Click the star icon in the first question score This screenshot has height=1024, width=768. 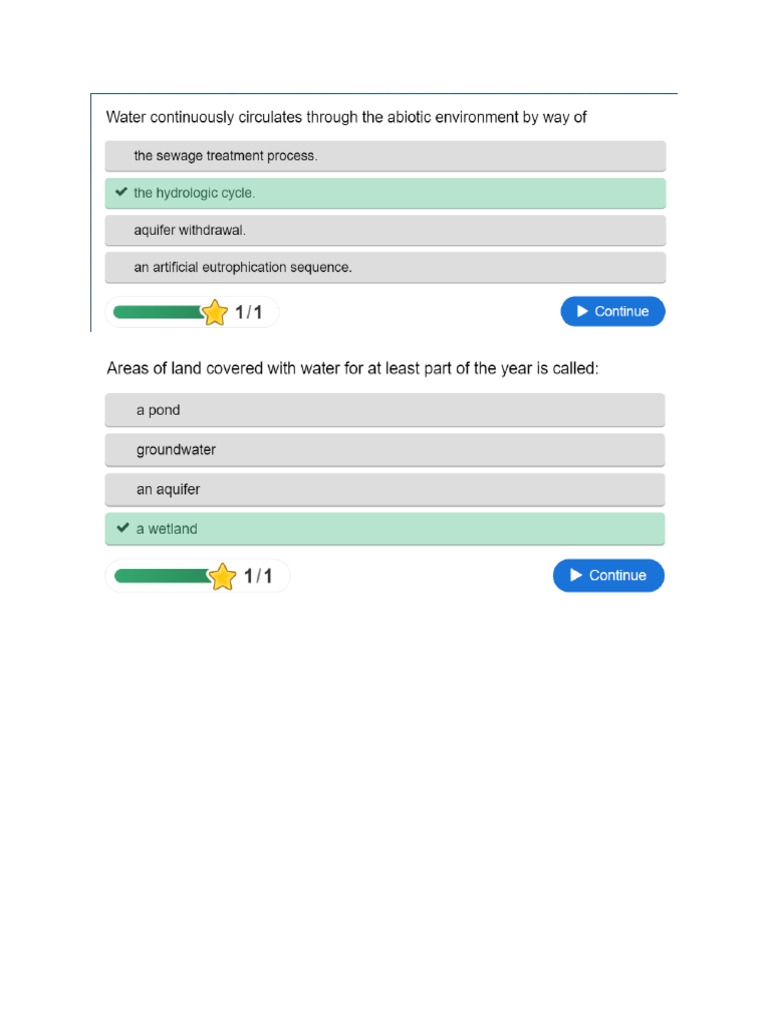[215, 313]
